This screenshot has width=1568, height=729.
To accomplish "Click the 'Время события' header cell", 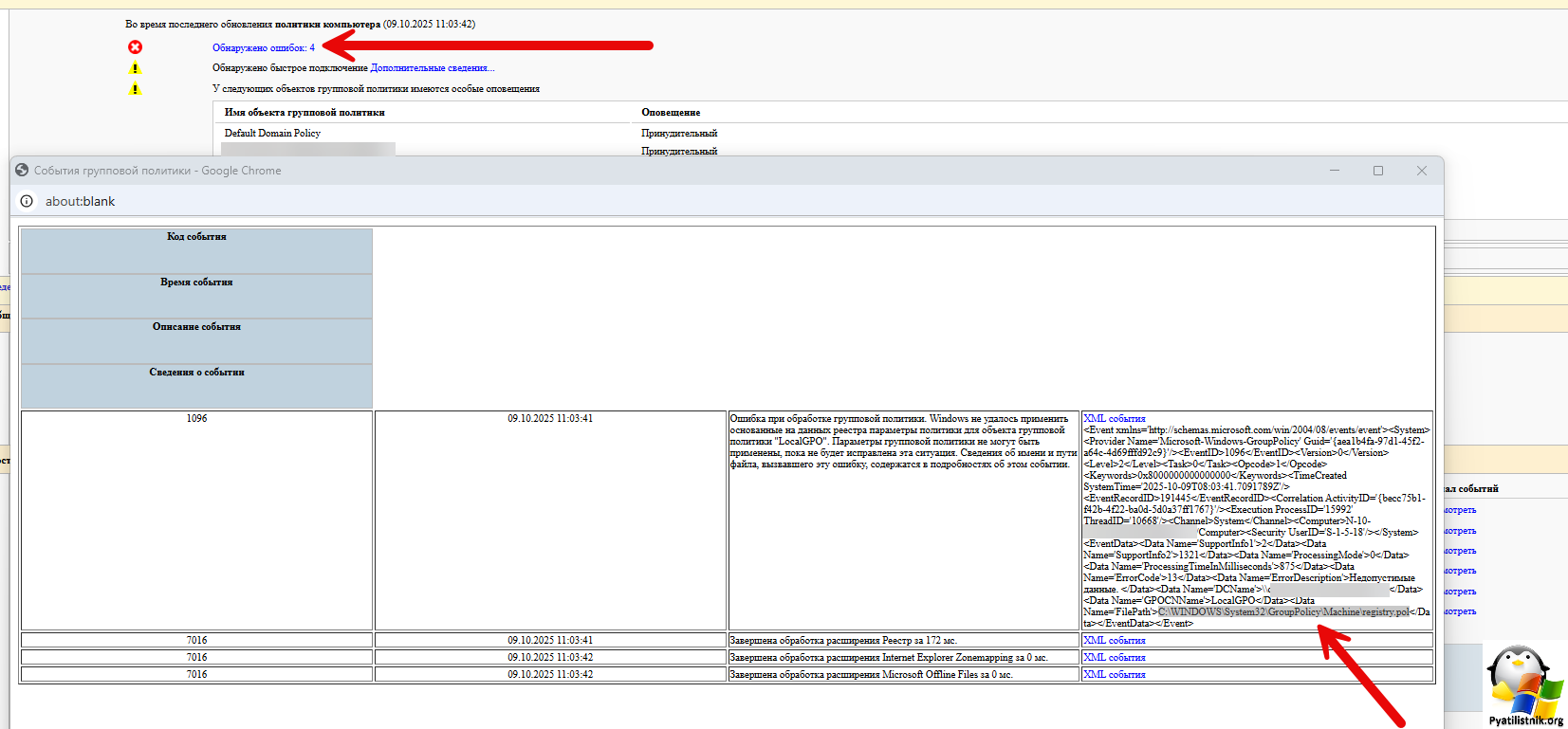I will tap(196, 297).
